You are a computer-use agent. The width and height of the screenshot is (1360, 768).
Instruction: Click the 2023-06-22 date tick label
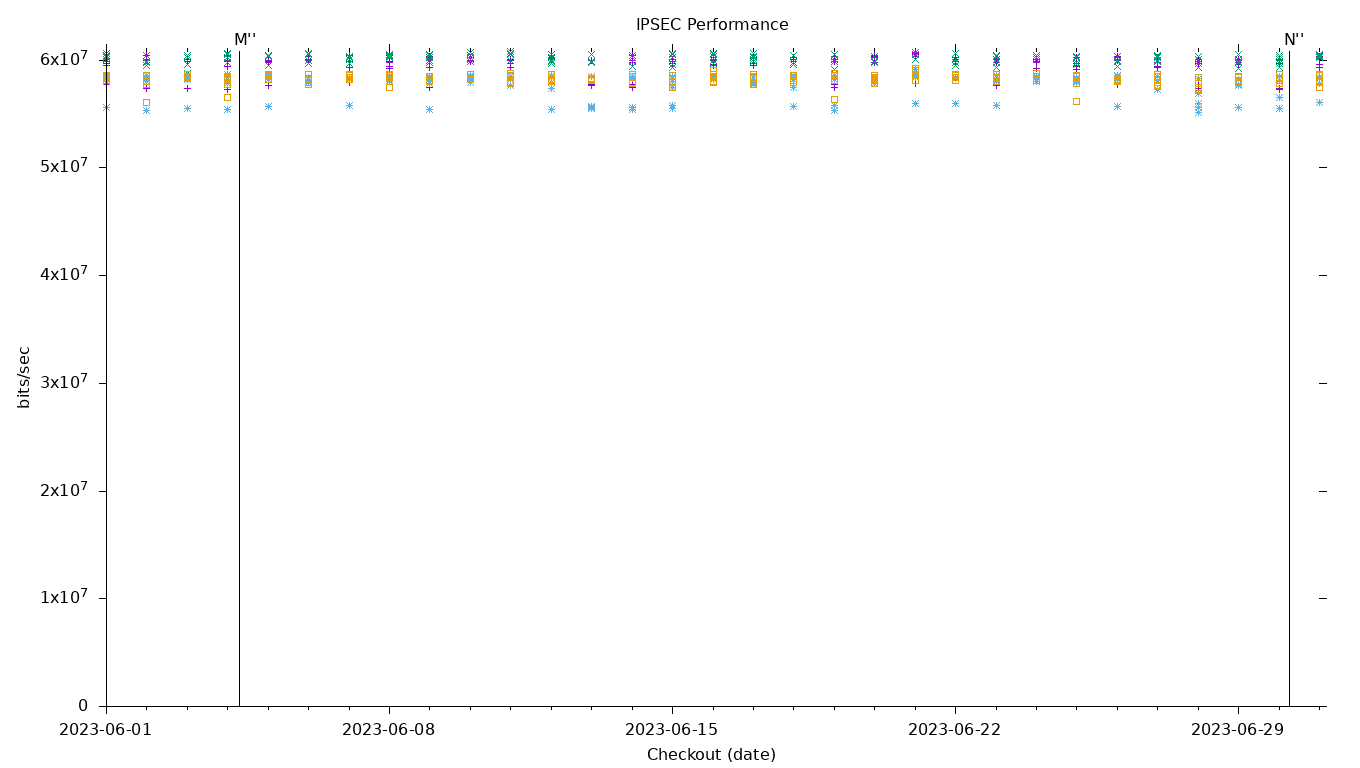(x=955, y=730)
